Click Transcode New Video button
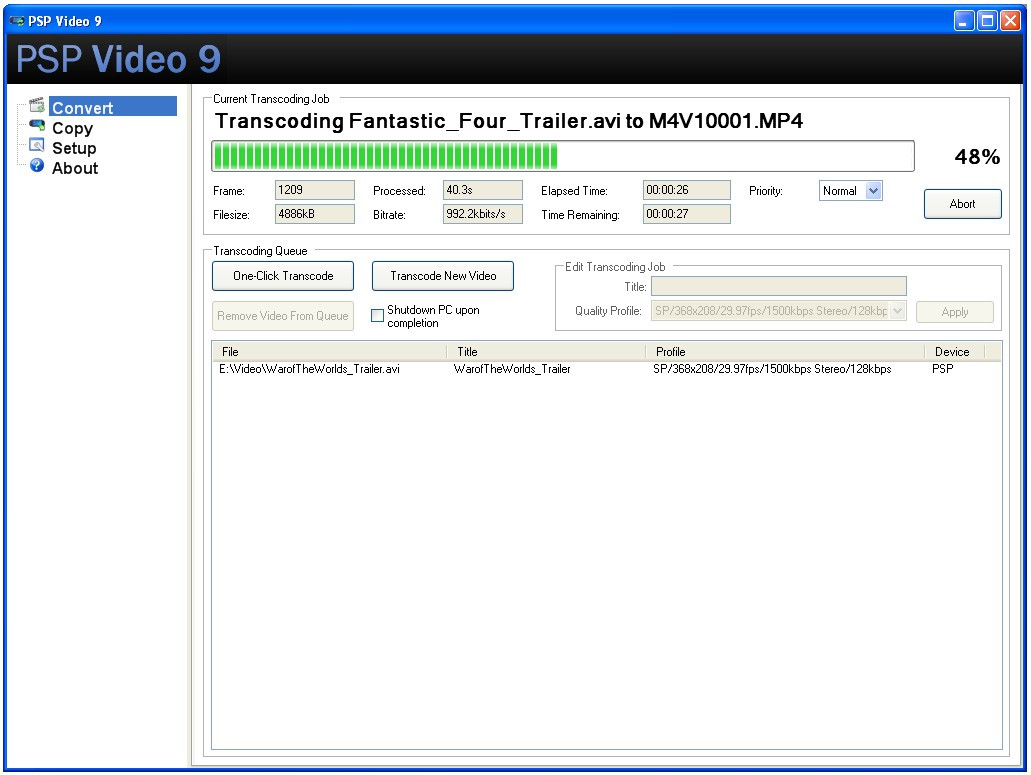 pyautogui.click(x=443, y=276)
